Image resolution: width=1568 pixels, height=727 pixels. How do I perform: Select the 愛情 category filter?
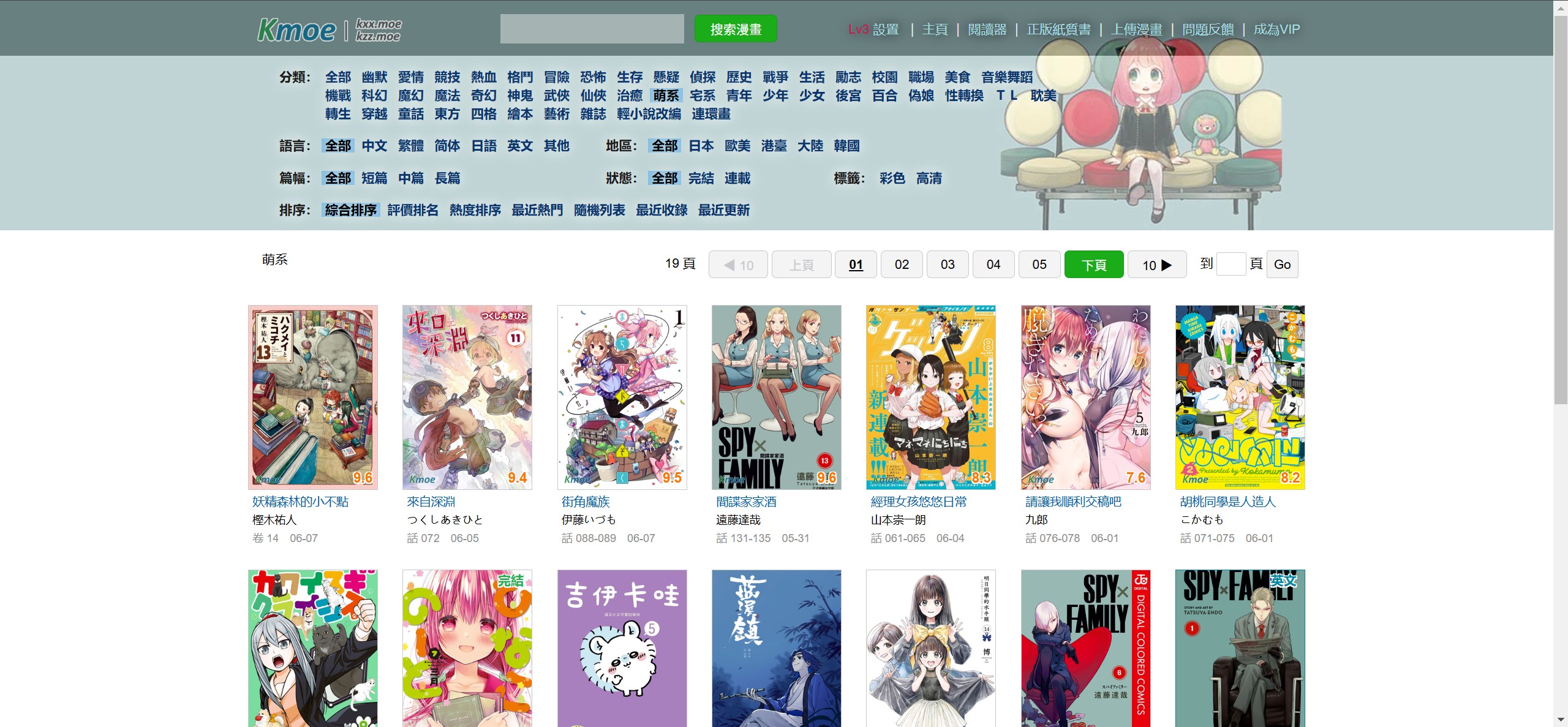click(x=411, y=77)
